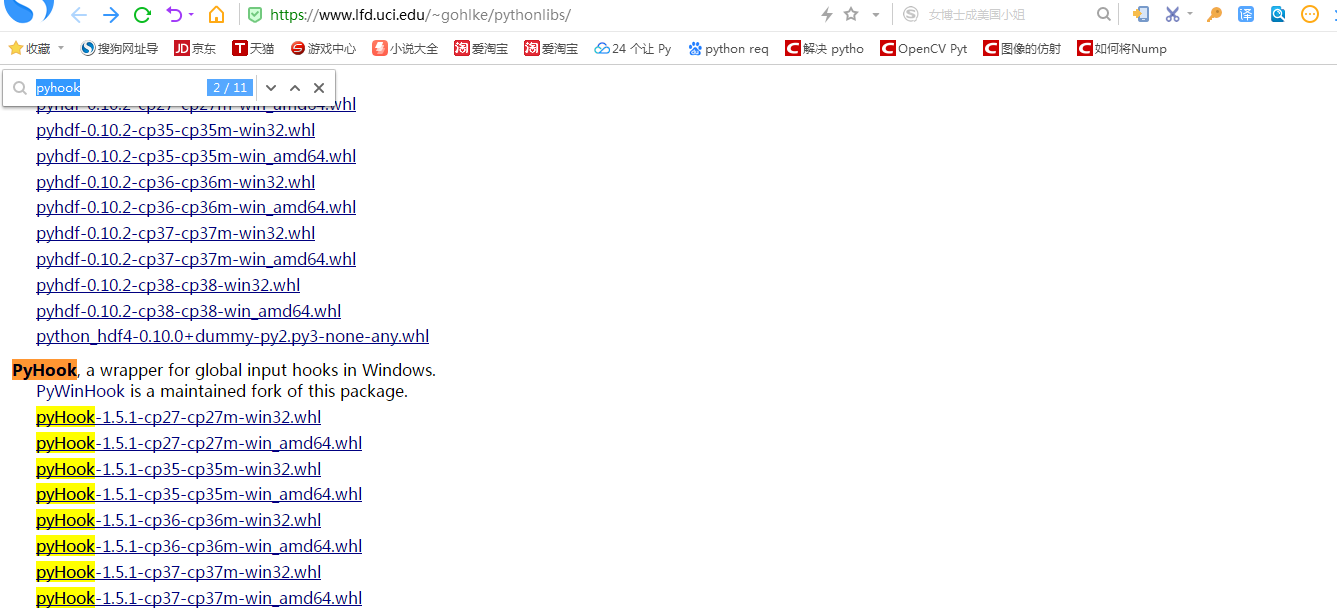Click the blue translate icon
This screenshot has width=1337, height=613.
(x=1246, y=15)
